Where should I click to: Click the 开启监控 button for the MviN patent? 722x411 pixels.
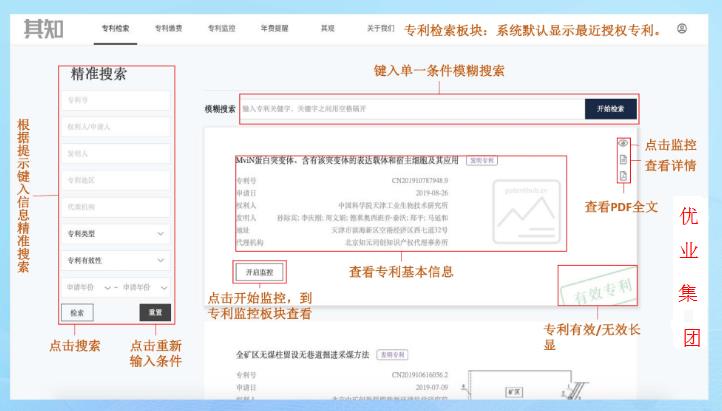click(x=260, y=272)
